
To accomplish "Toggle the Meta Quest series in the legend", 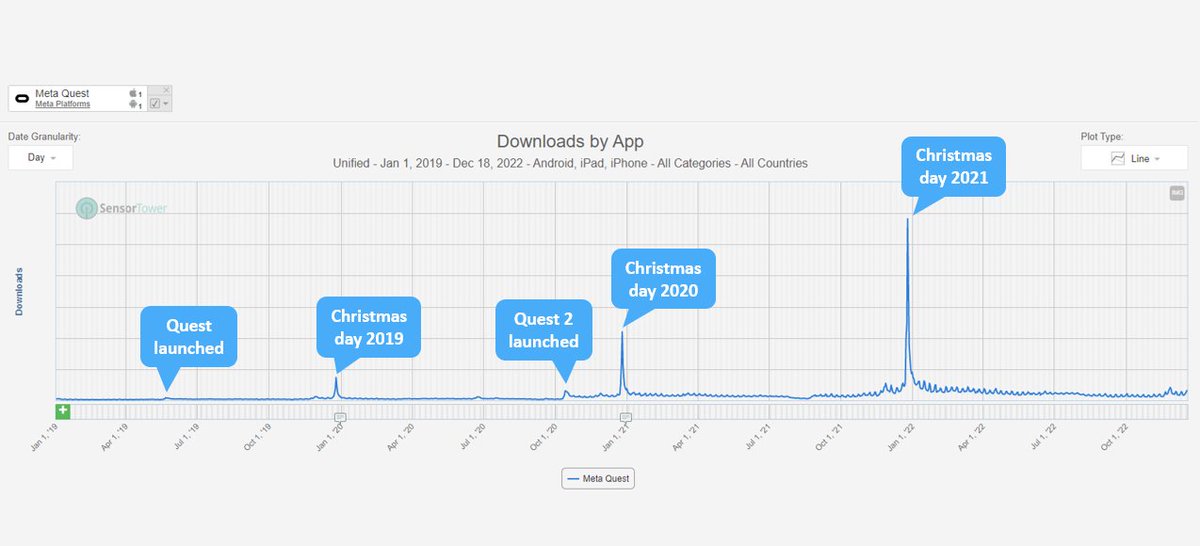I will [598, 479].
